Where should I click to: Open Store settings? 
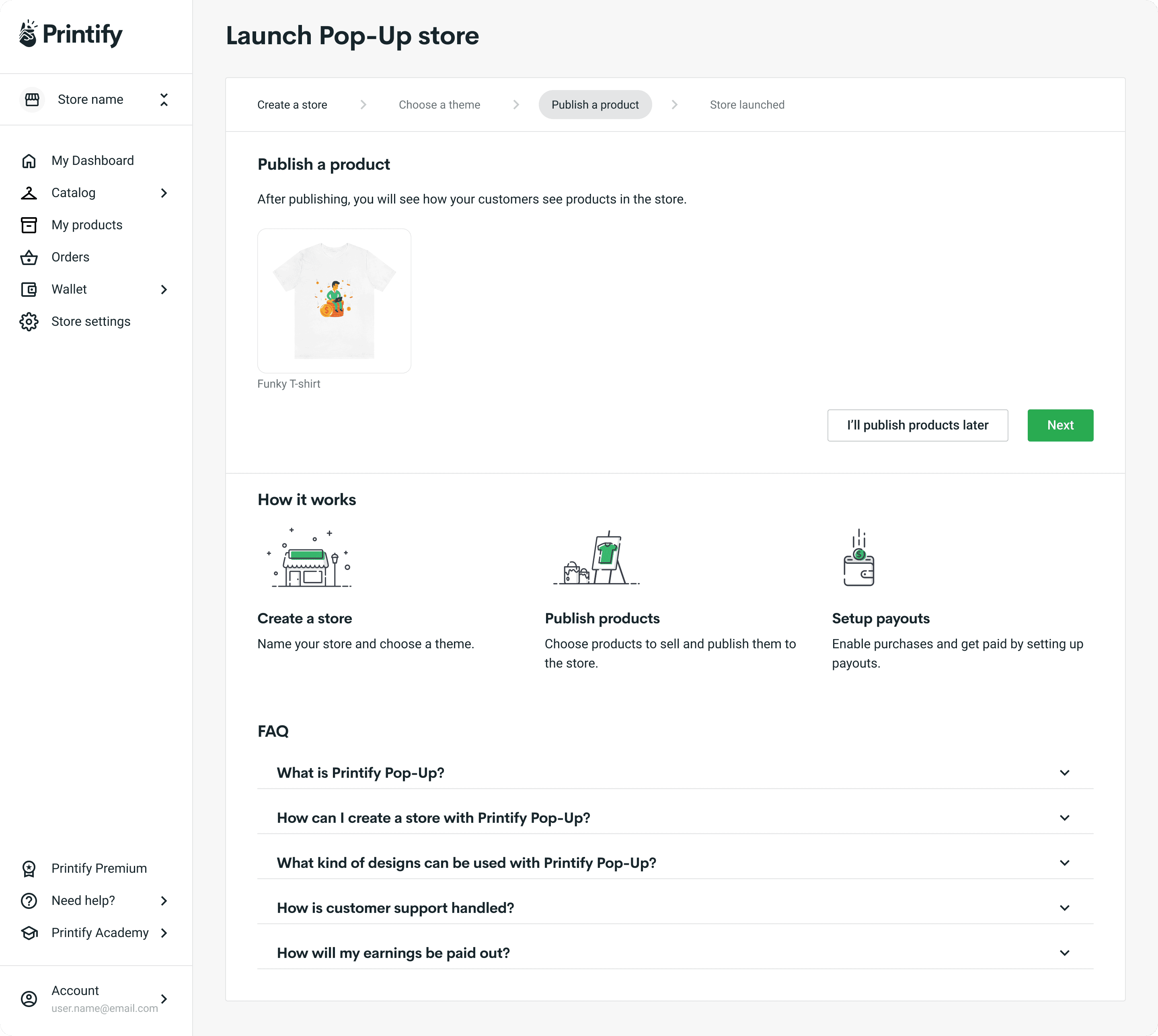tap(91, 322)
